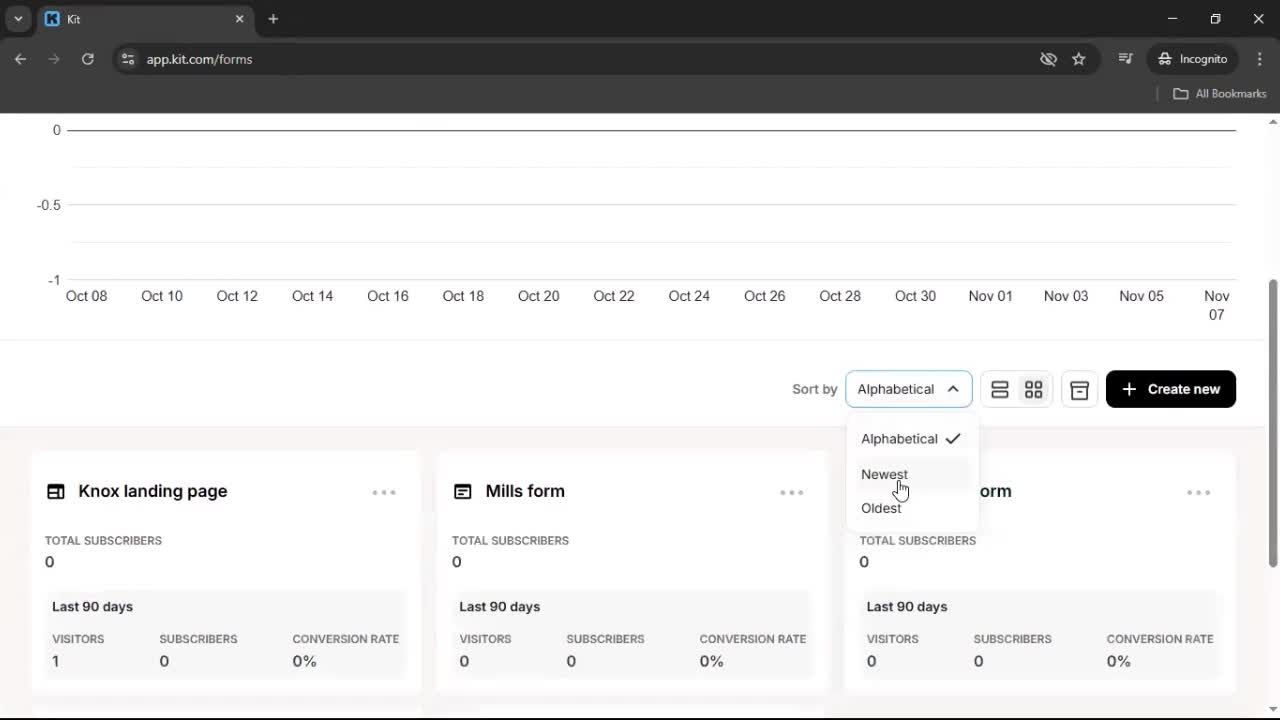This screenshot has width=1280, height=720.
Task: Click the Knox landing page icon
Action: 56,491
